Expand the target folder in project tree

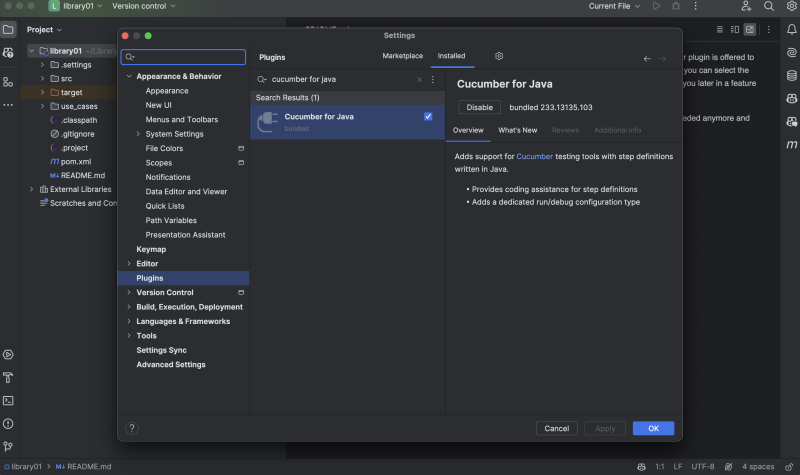42,92
